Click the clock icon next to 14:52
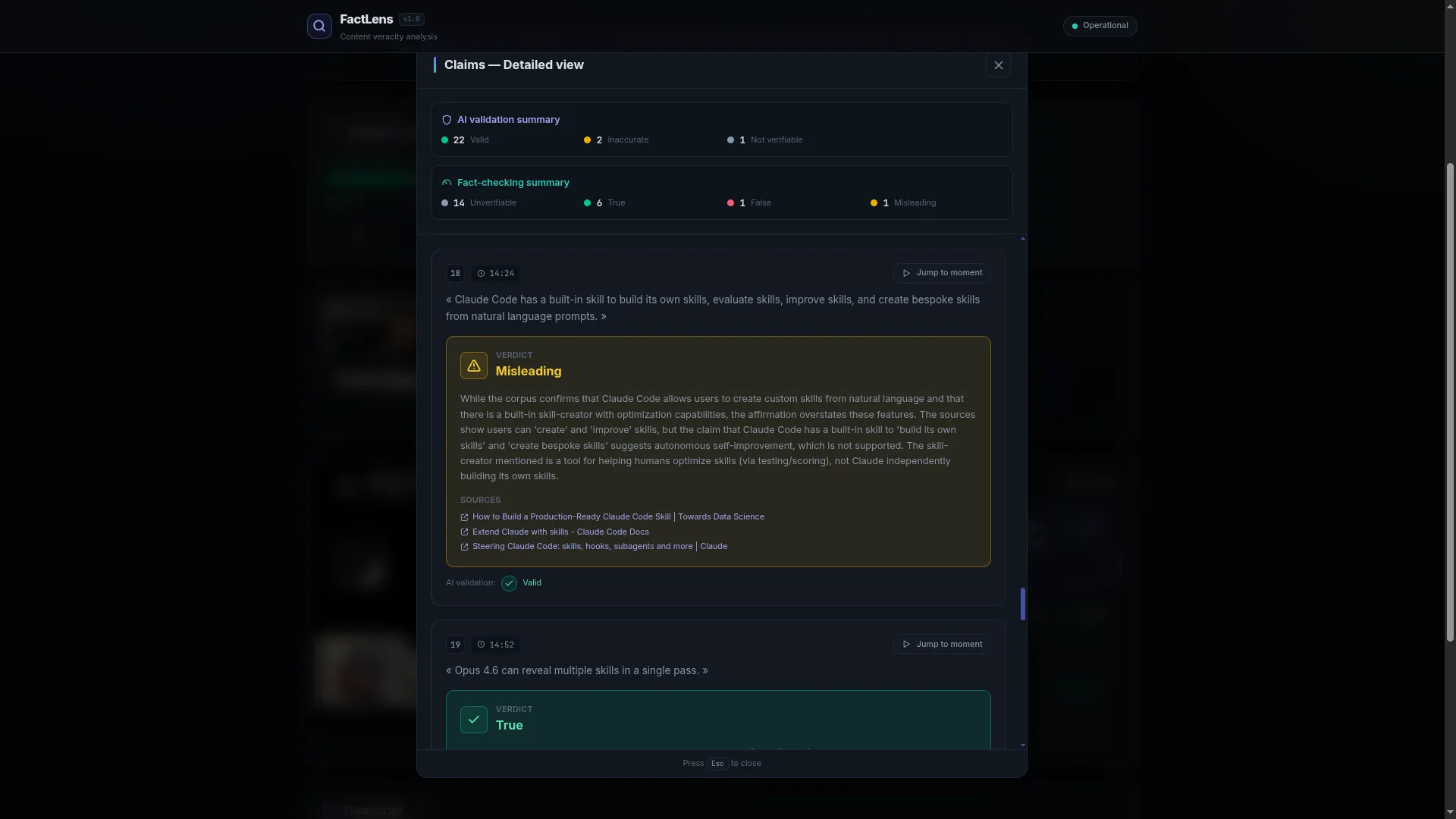 coord(481,645)
